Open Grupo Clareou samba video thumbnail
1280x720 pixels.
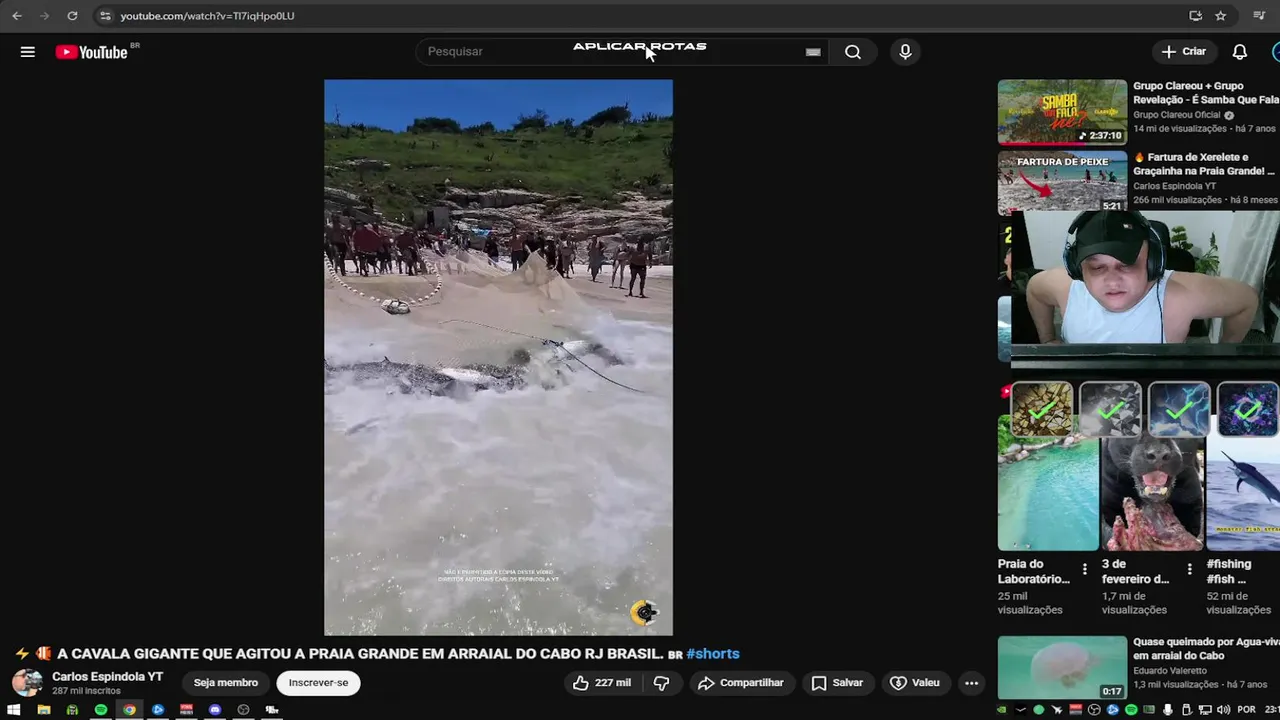pos(1062,112)
